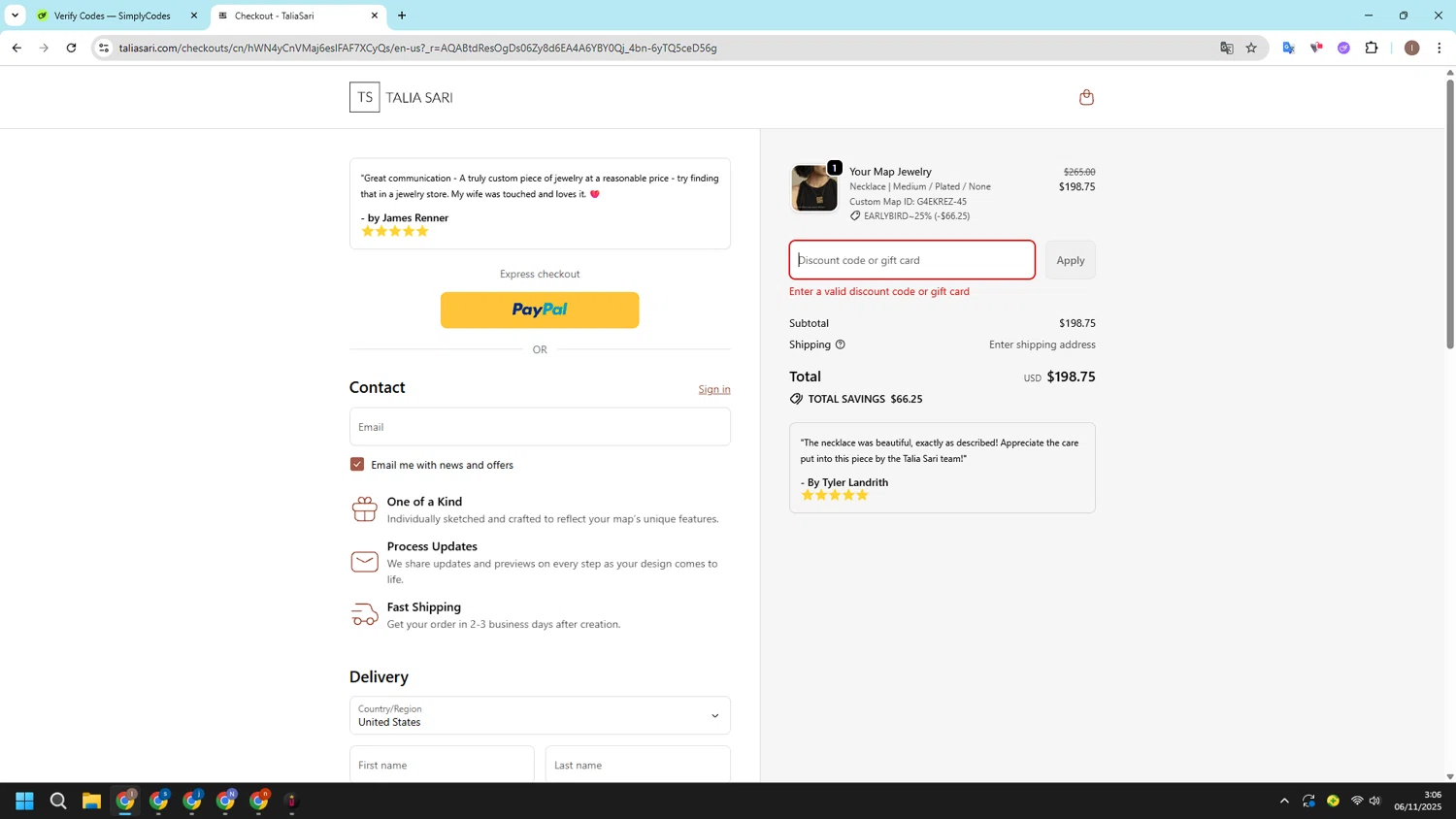1456x819 pixels.
Task: Reload the checkout page
Action: pos(71,48)
